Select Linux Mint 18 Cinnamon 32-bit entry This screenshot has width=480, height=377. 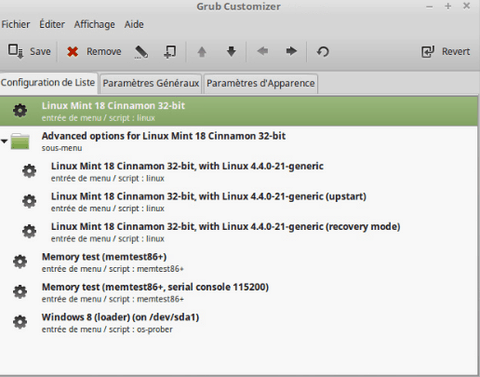pyautogui.click(x=239, y=111)
